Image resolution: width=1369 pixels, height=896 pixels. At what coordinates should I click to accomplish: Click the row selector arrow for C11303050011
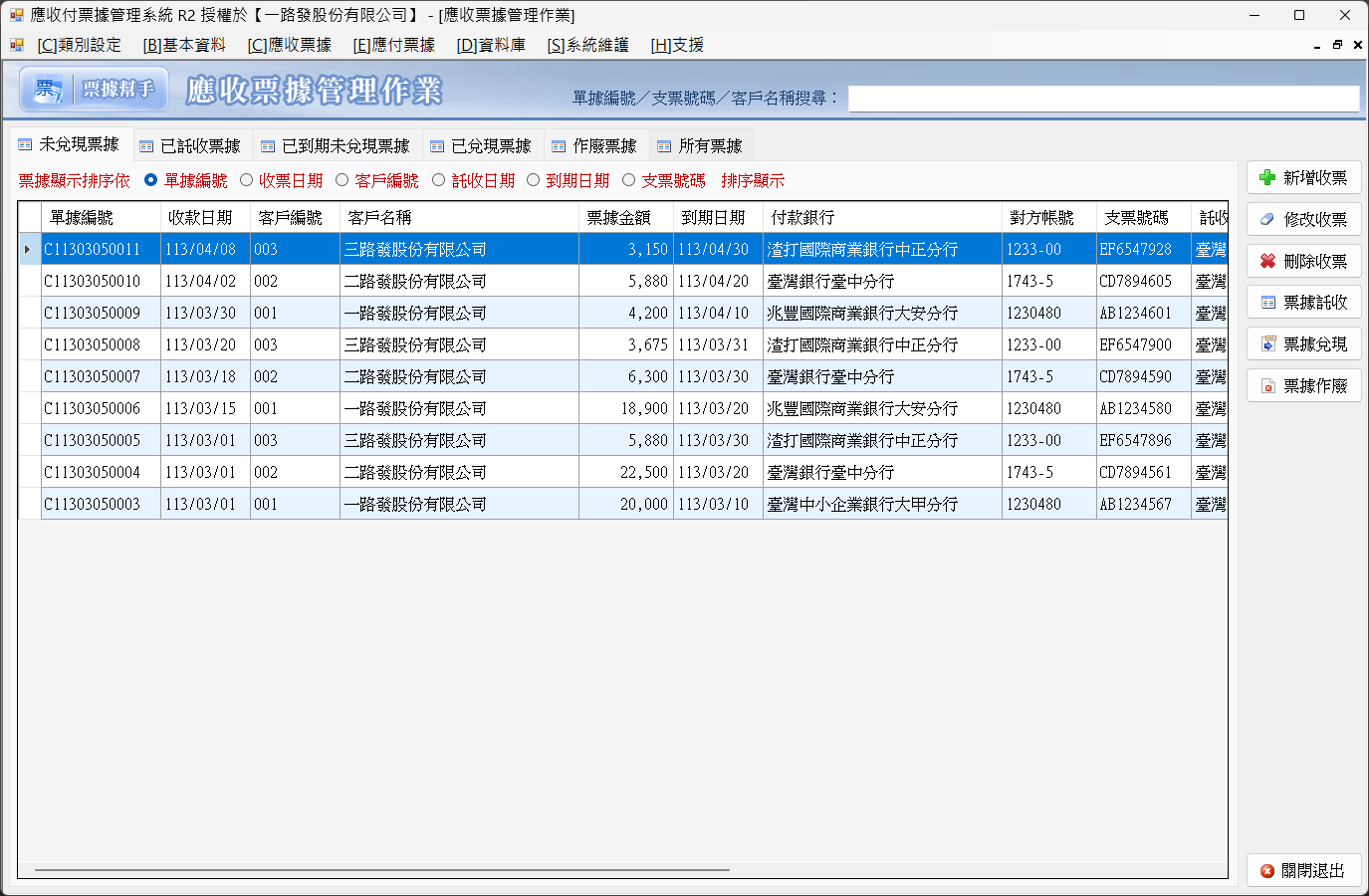click(29, 249)
